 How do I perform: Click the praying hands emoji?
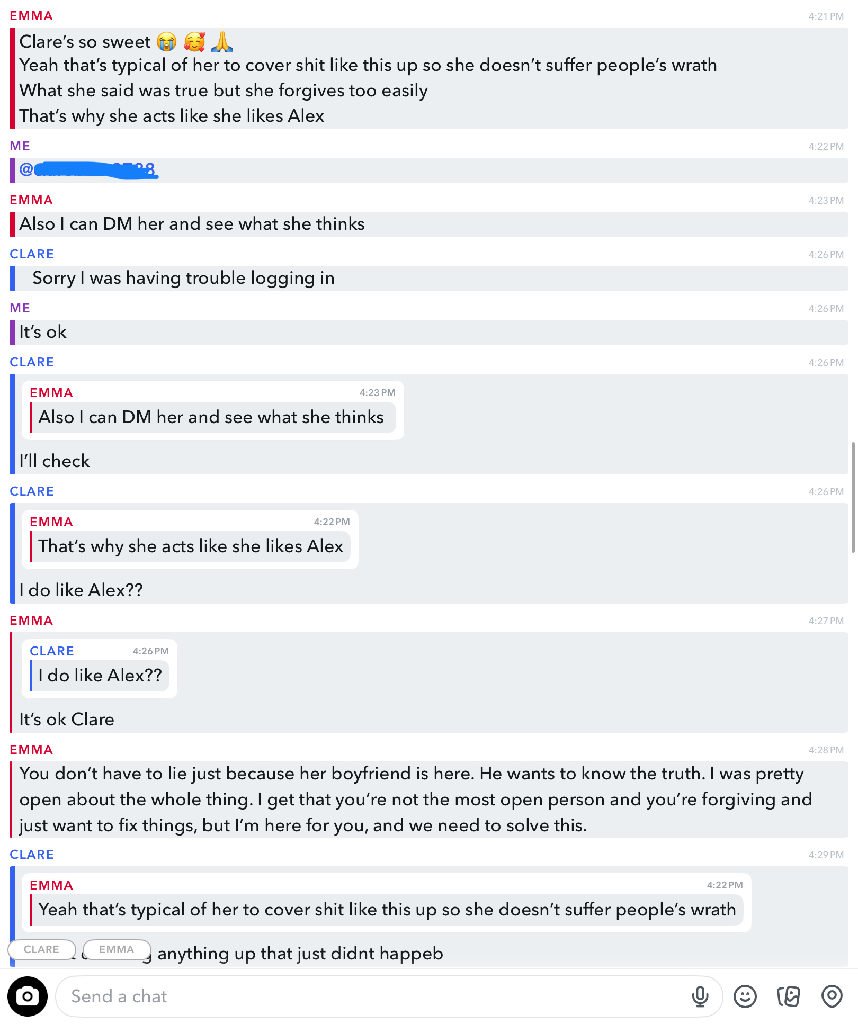(x=222, y=42)
